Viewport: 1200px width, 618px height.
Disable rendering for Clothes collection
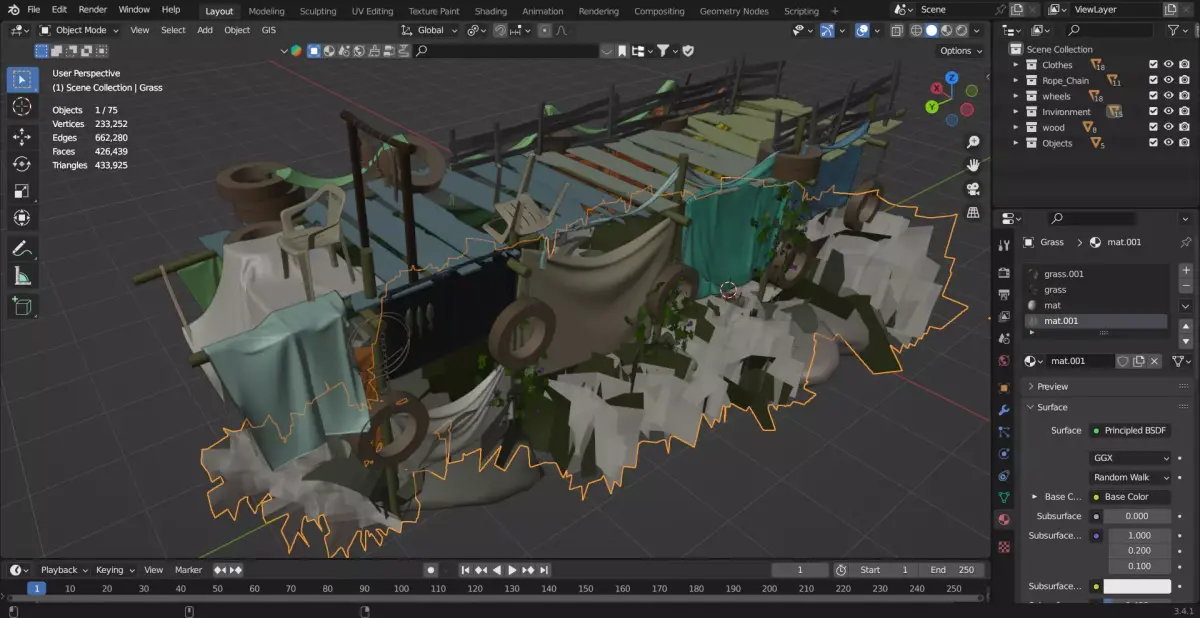[1184, 65]
